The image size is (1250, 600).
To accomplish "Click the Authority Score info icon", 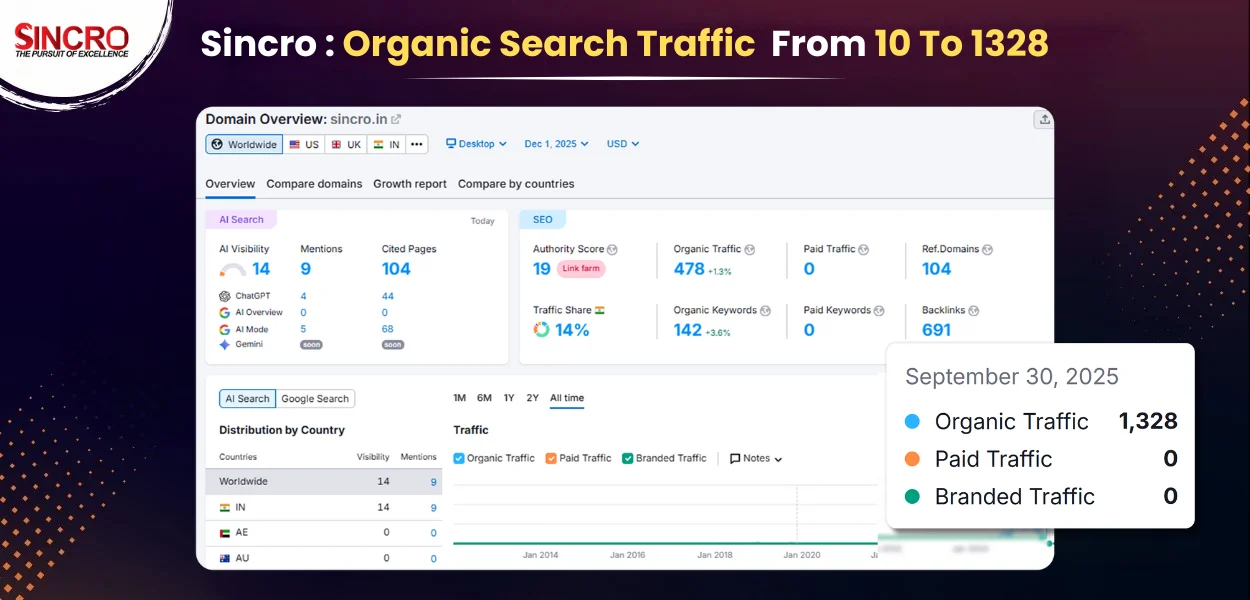I will point(612,249).
